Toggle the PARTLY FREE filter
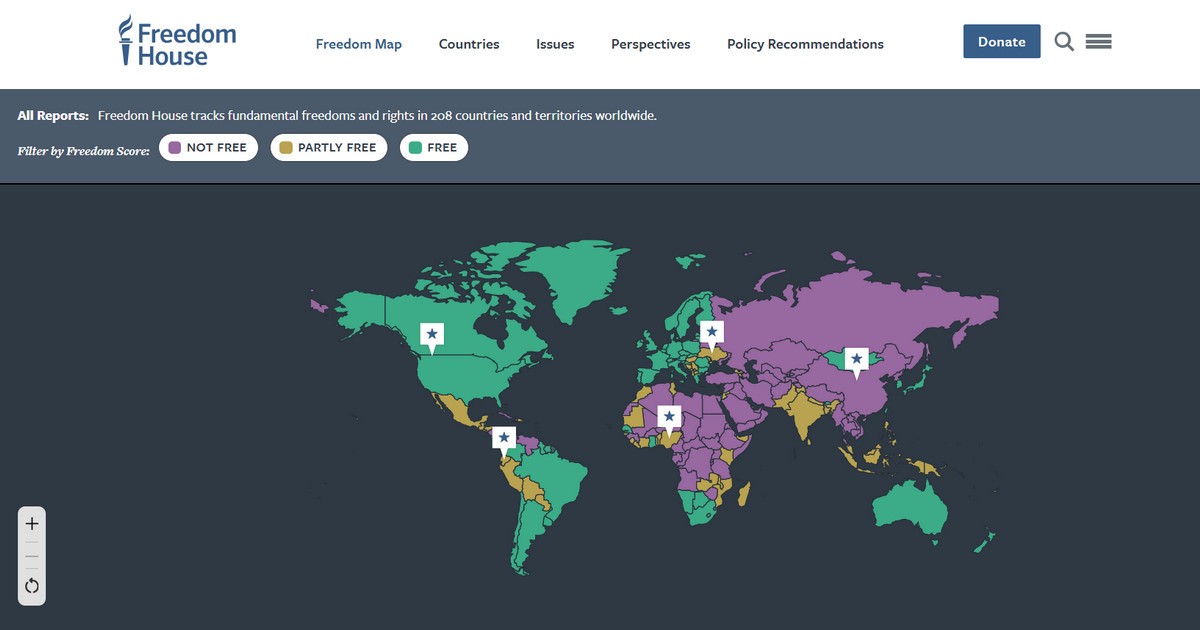This screenshot has height=630, width=1200. 328,148
